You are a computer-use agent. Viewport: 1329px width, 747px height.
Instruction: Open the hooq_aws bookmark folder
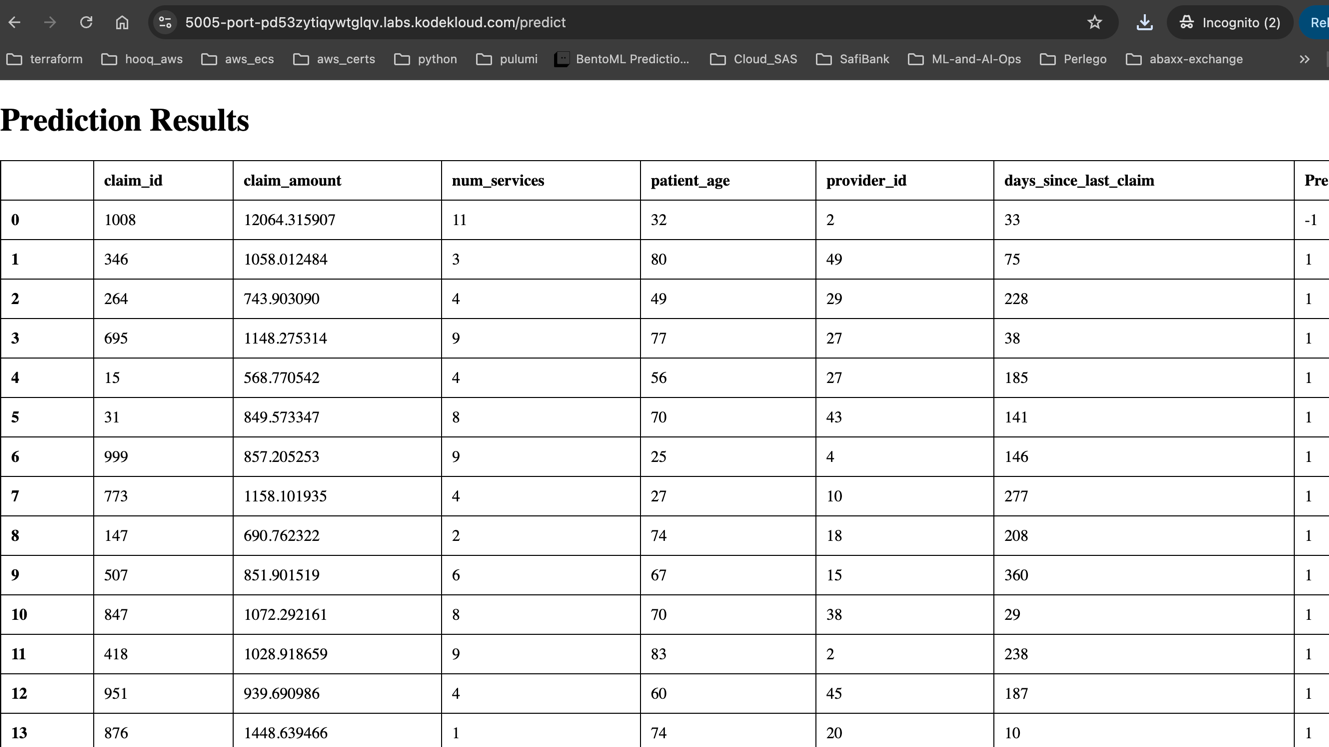click(142, 59)
